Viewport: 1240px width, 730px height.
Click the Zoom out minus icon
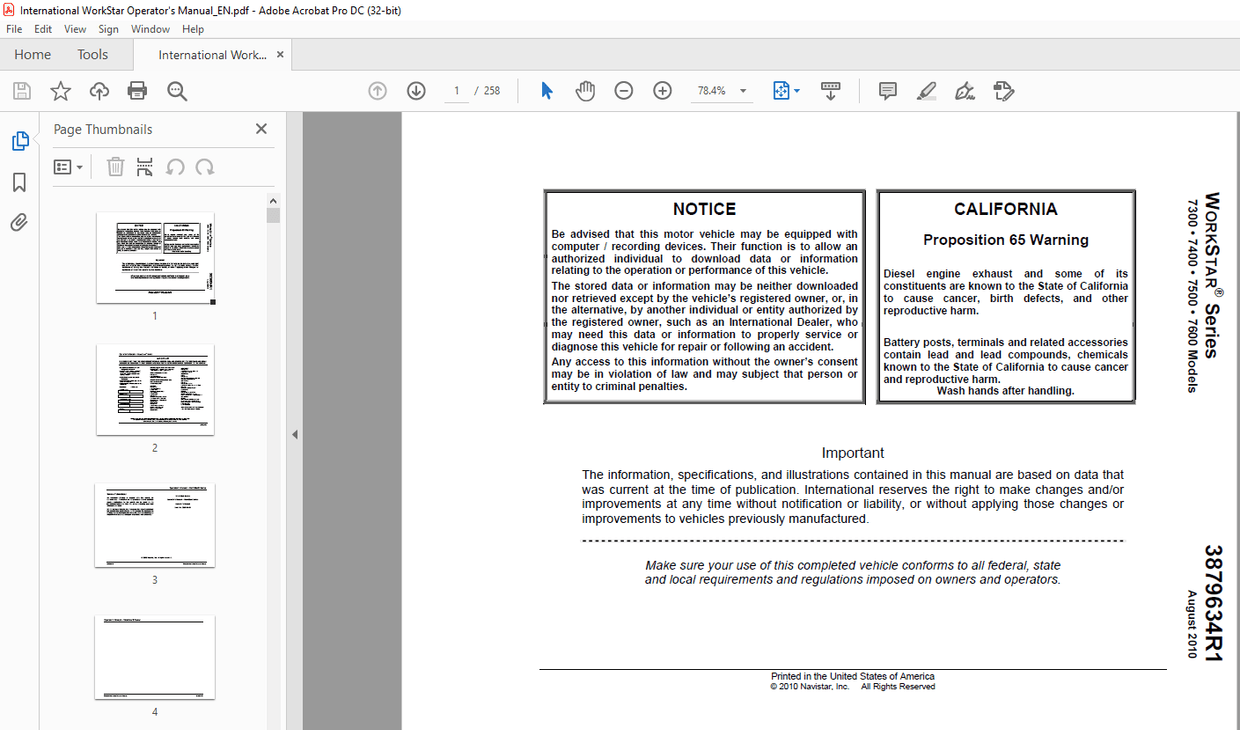click(624, 91)
